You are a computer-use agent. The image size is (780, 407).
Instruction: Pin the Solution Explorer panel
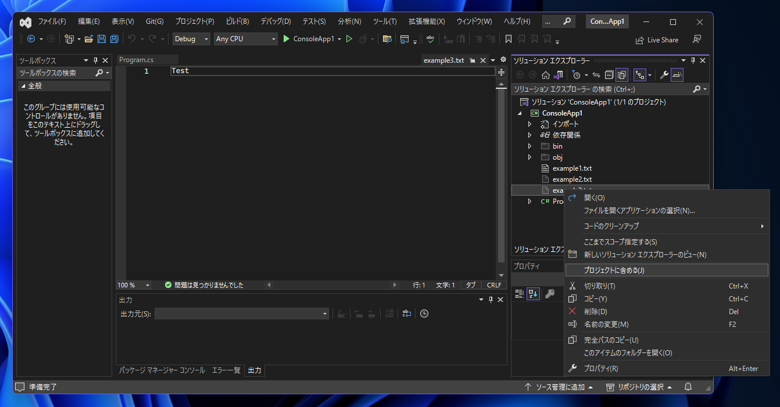[x=693, y=60]
